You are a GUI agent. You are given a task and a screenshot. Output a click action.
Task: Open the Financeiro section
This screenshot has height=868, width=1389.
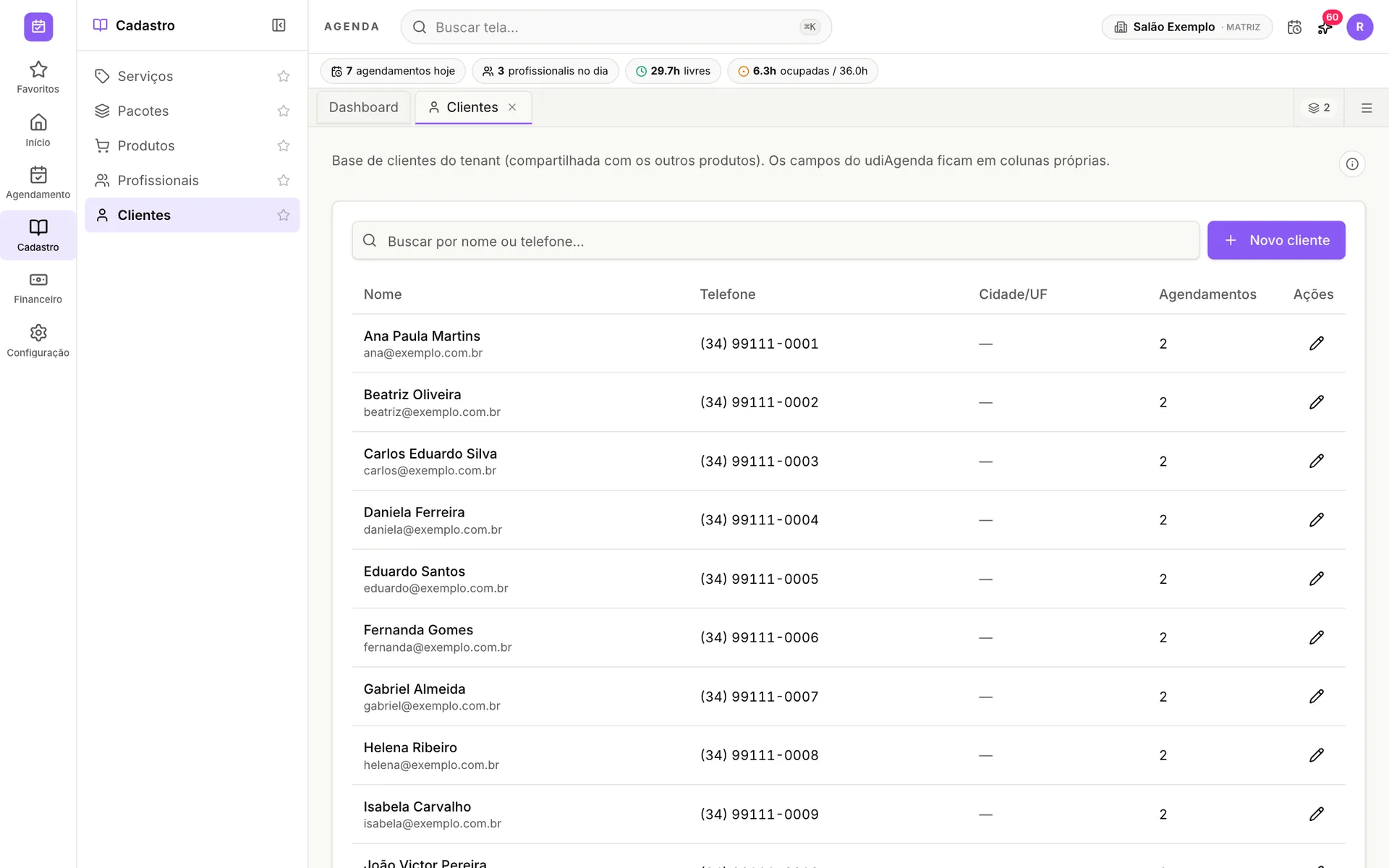pos(38,288)
